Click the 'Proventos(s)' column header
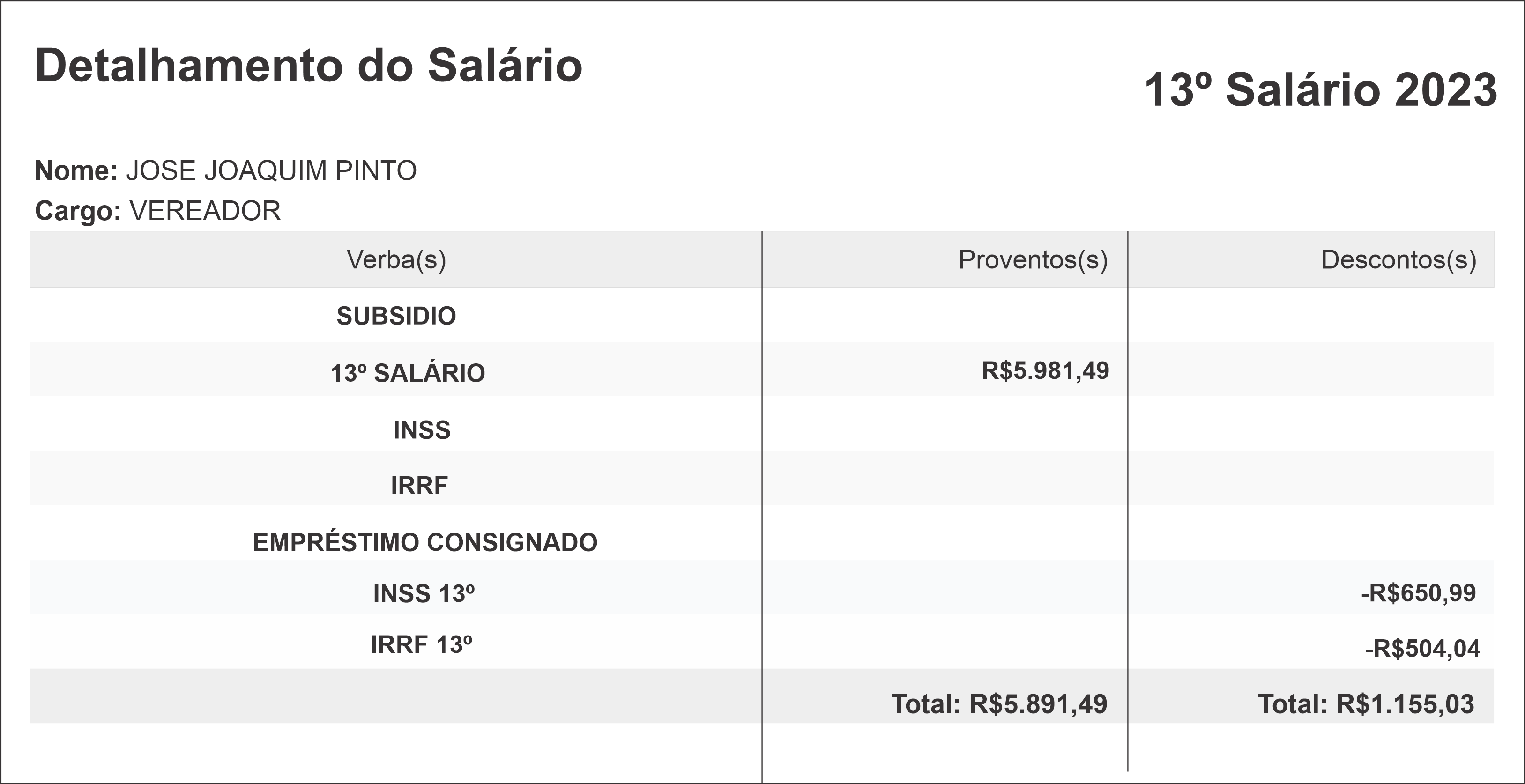 (1033, 260)
